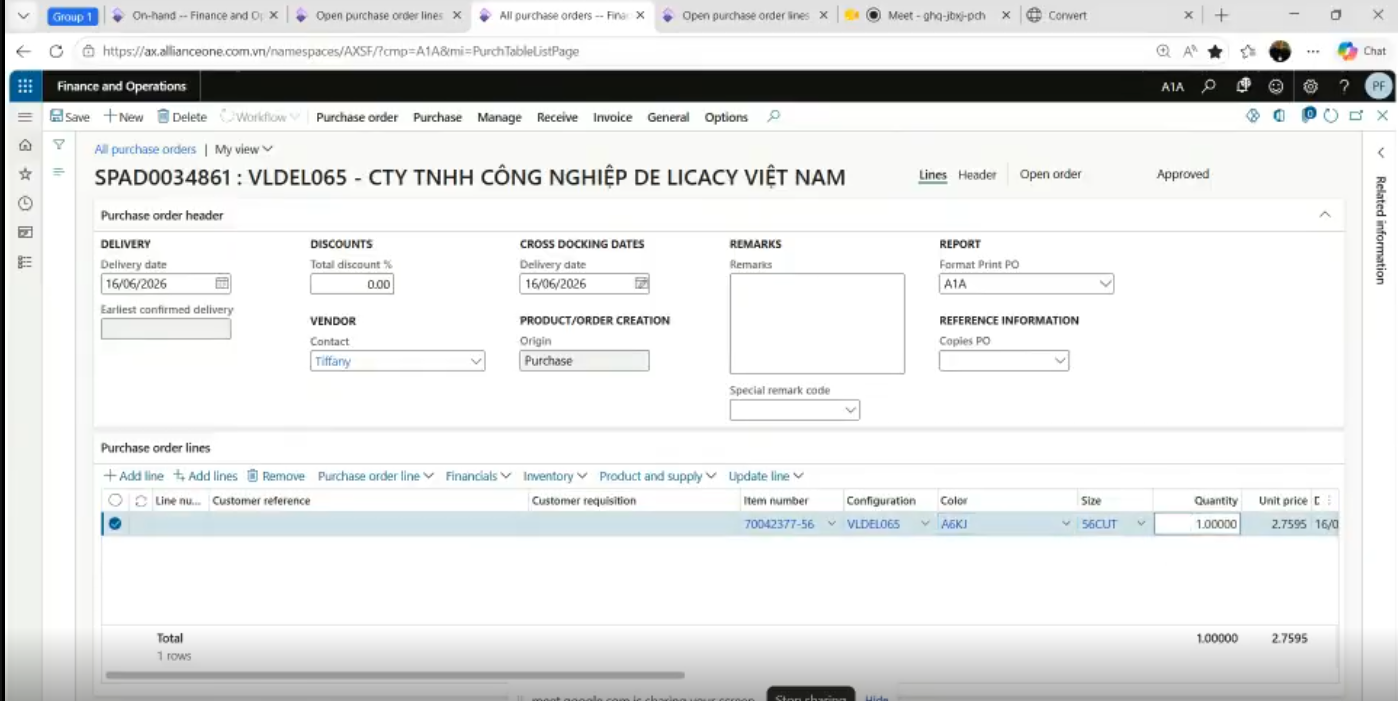The width and height of the screenshot is (1398, 701).
Task: Open attachments icon with 0 badge
Action: tap(1308, 115)
